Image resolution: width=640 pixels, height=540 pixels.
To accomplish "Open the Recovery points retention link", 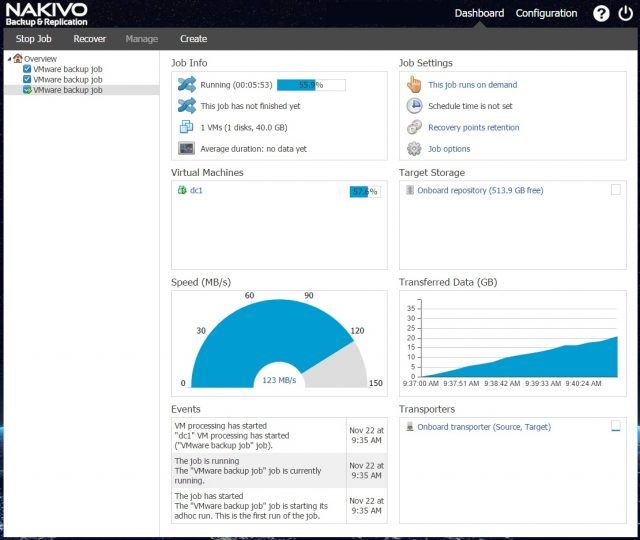I will pos(473,127).
